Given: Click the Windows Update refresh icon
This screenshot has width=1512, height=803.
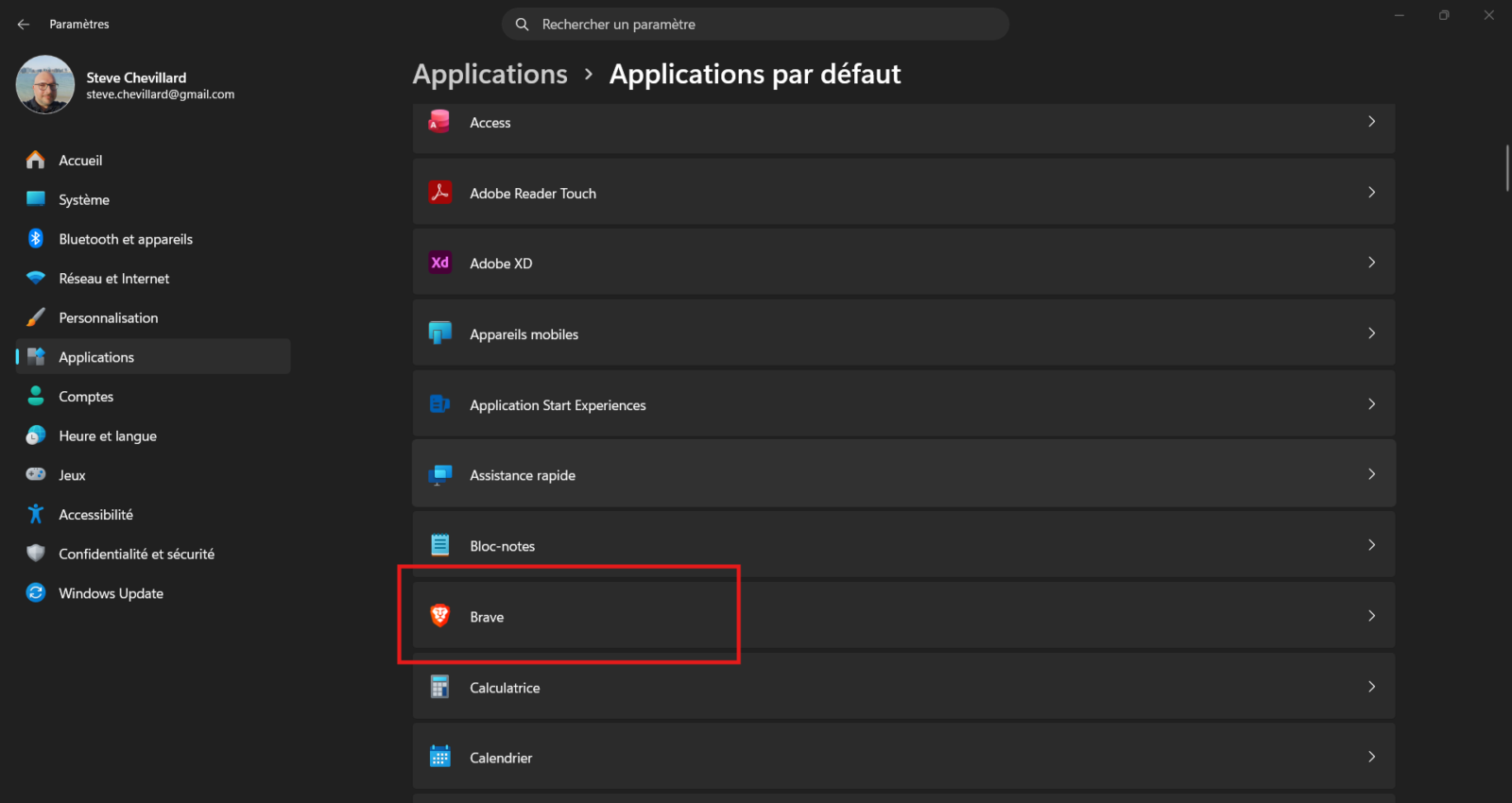Looking at the screenshot, I should (x=36, y=592).
